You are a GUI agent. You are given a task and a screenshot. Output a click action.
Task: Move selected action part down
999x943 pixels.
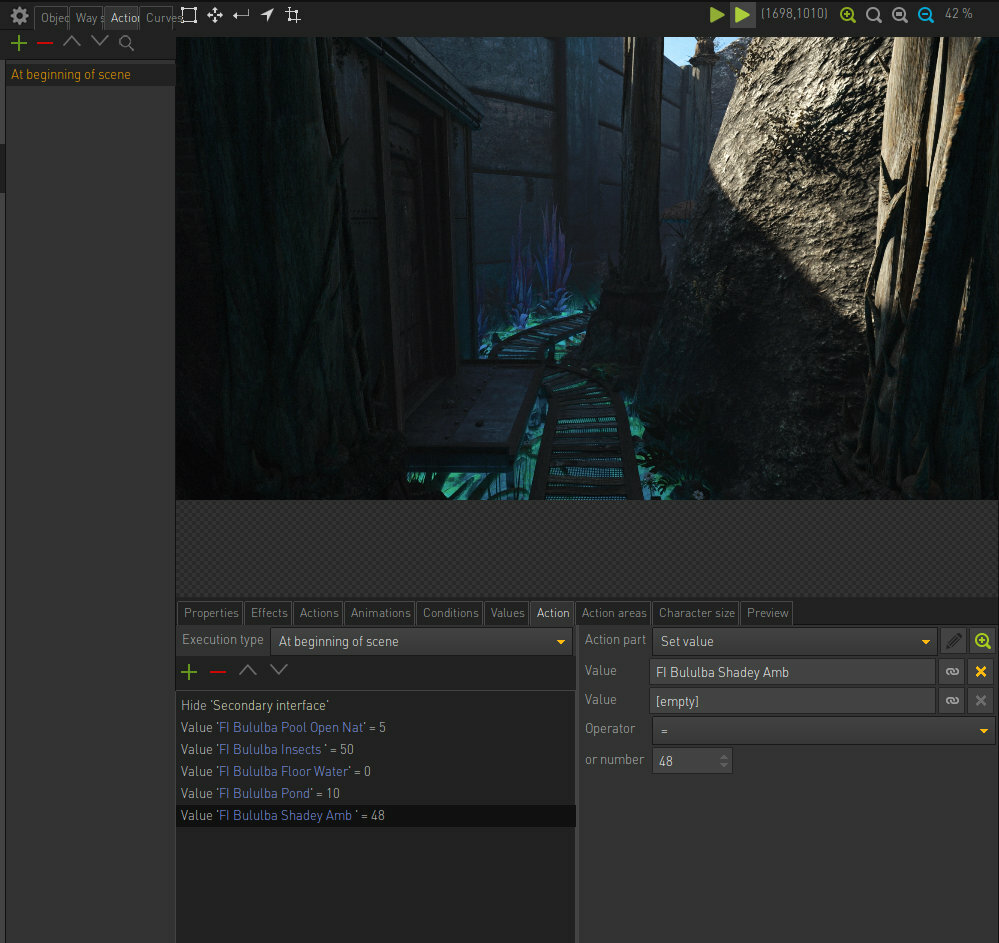click(x=279, y=670)
